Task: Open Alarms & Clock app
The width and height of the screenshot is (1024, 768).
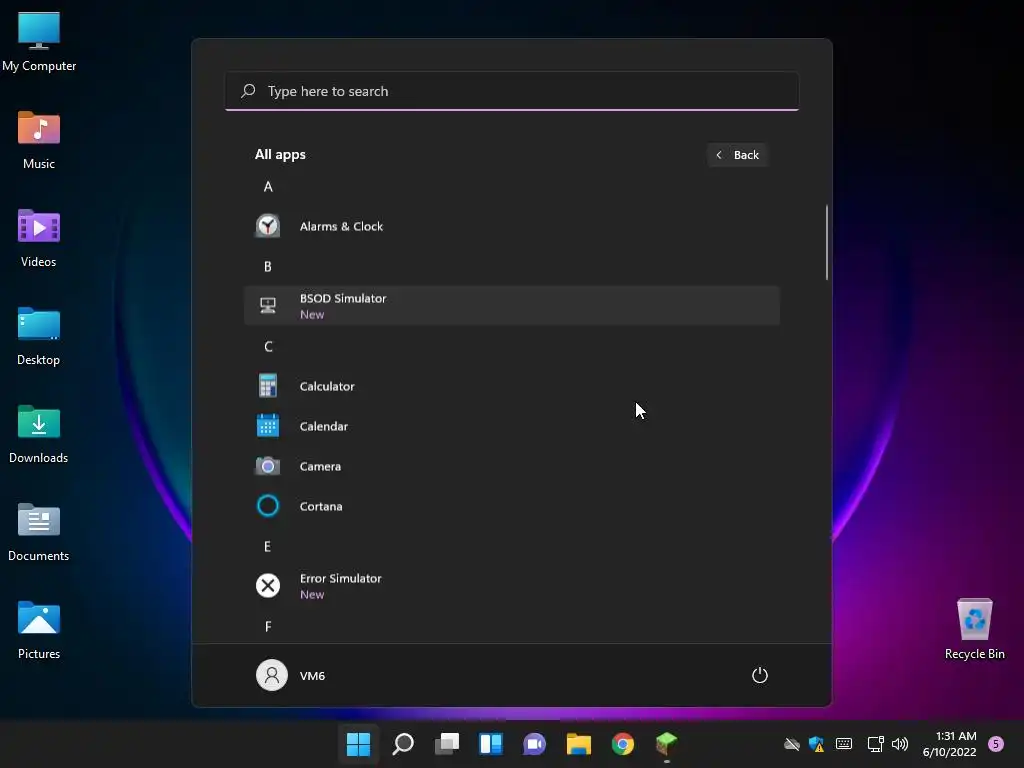Action: (511, 226)
